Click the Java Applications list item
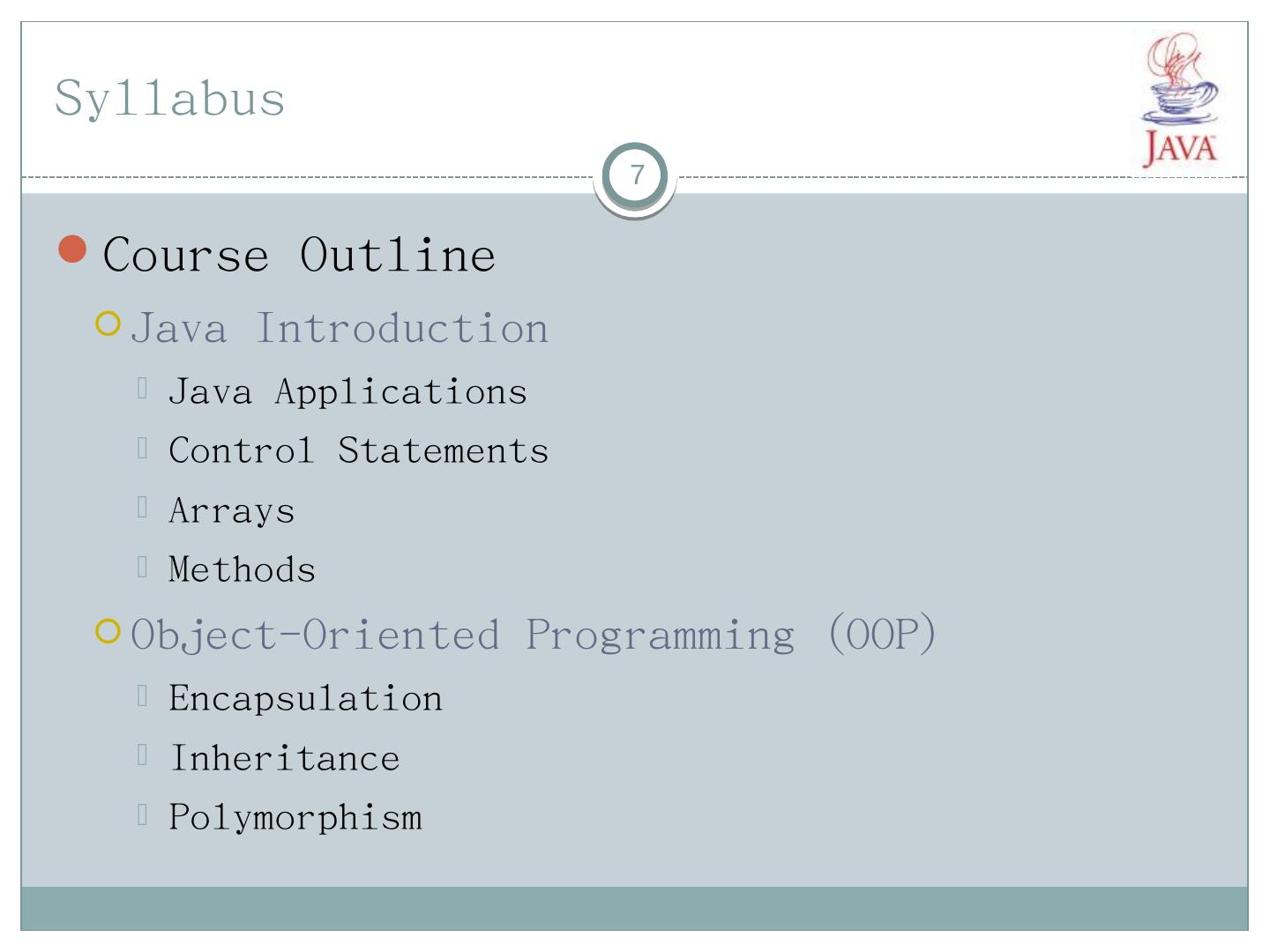Viewport: 1270px width, 952px height. pyautogui.click(x=347, y=392)
